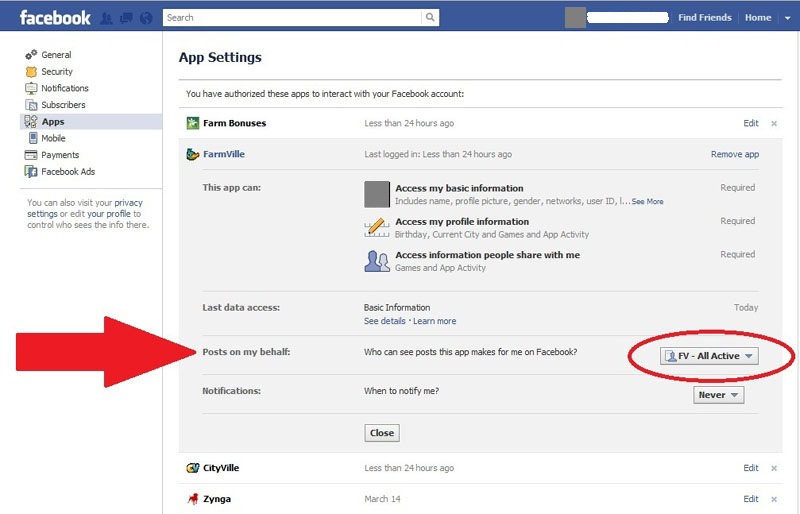Remove Zynga with its x icon
This screenshot has width=800, height=514.
point(774,499)
